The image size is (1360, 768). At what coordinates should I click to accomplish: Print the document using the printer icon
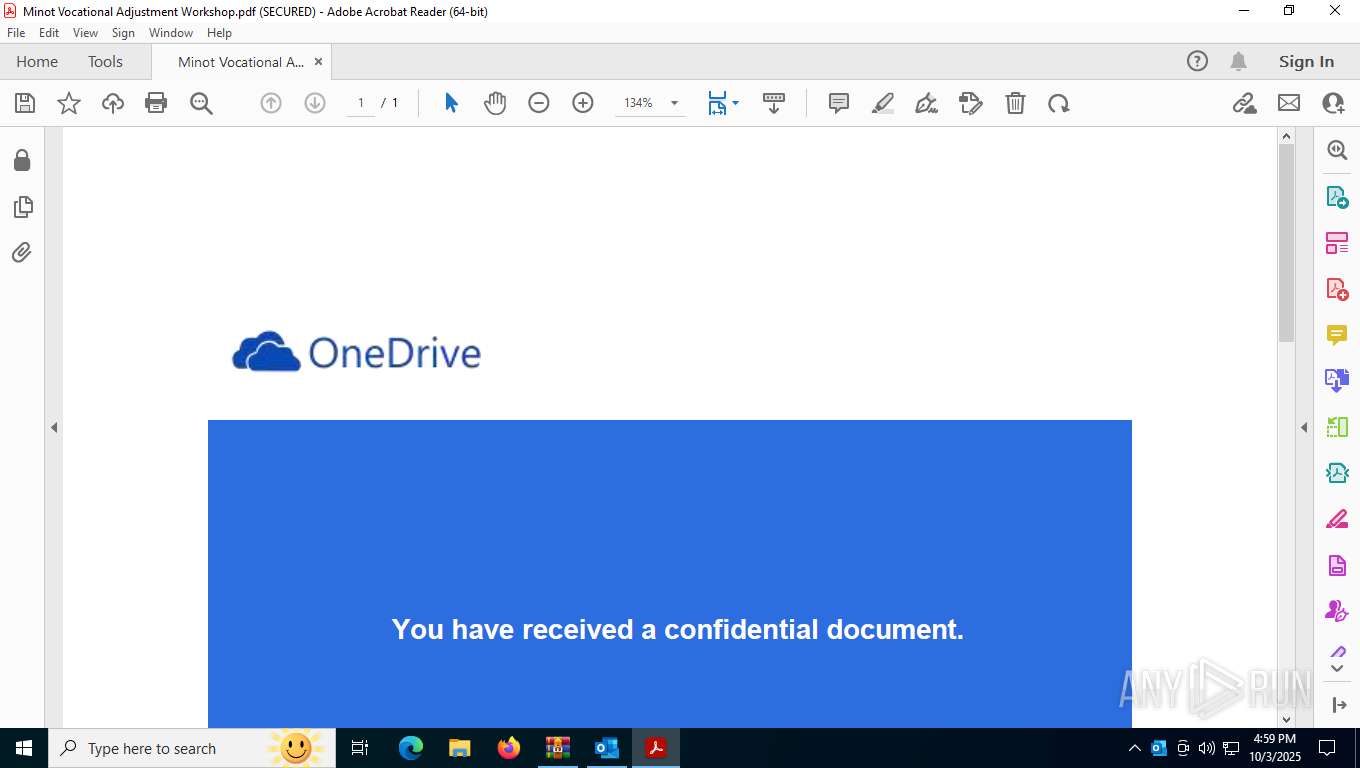click(156, 103)
